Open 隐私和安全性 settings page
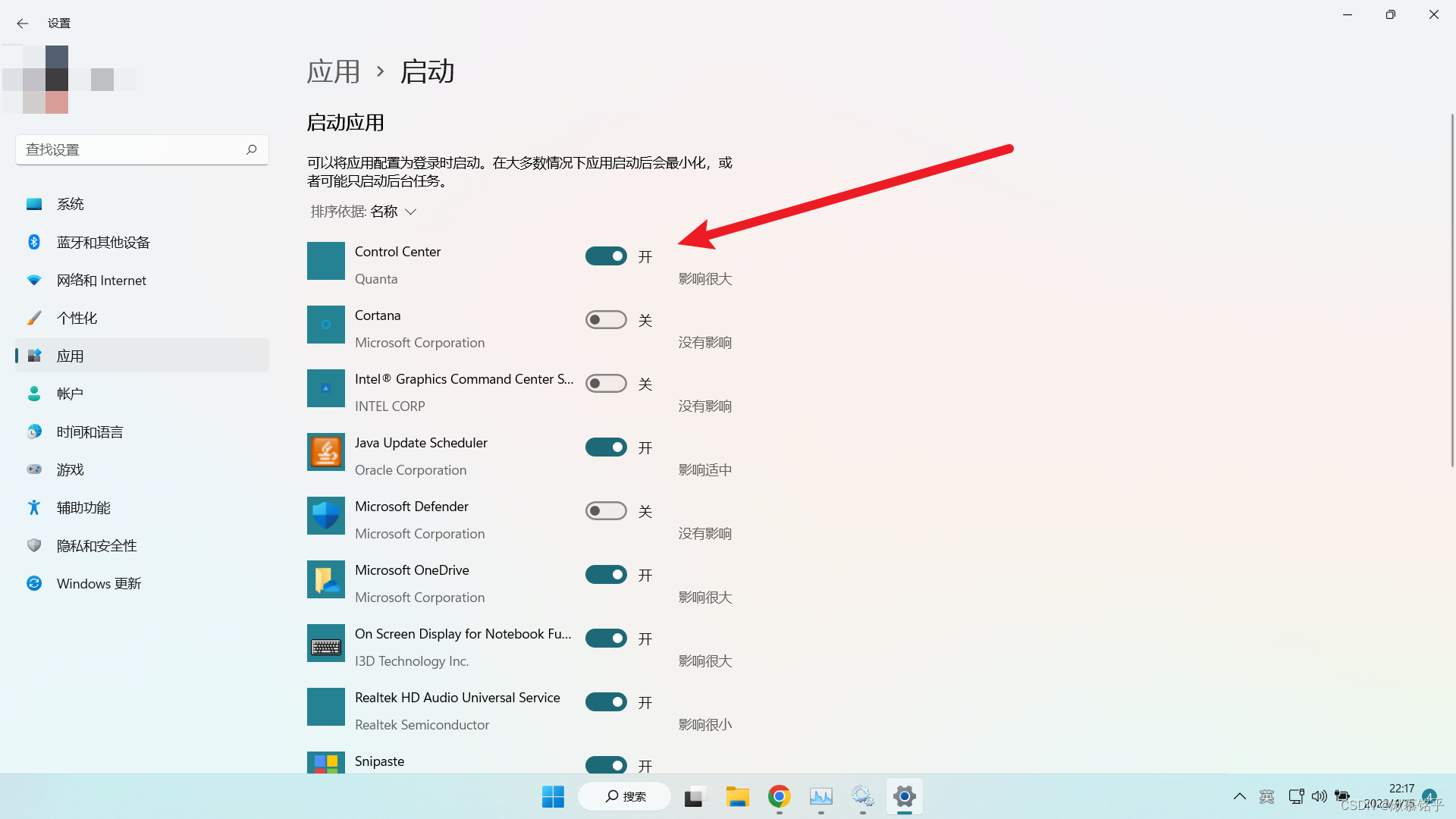The width and height of the screenshot is (1456, 819). tap(96, 545)
